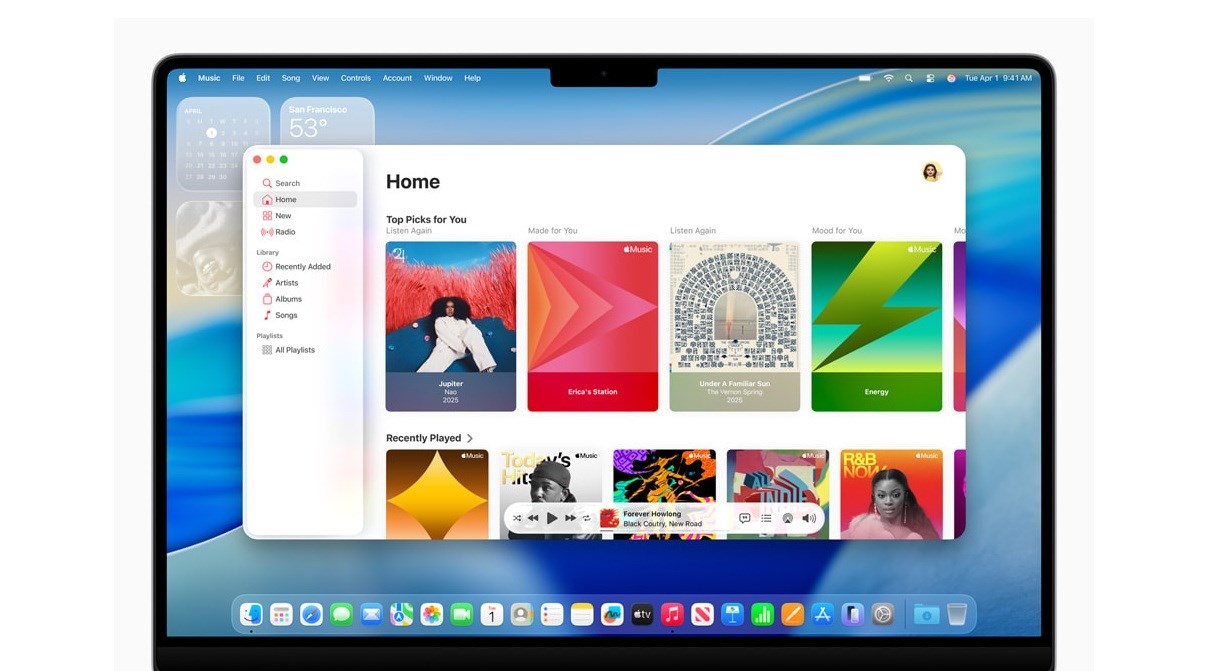Open the Song menu in menu bar
Screen dimensions: 1216x671
[x=290, y=78]
